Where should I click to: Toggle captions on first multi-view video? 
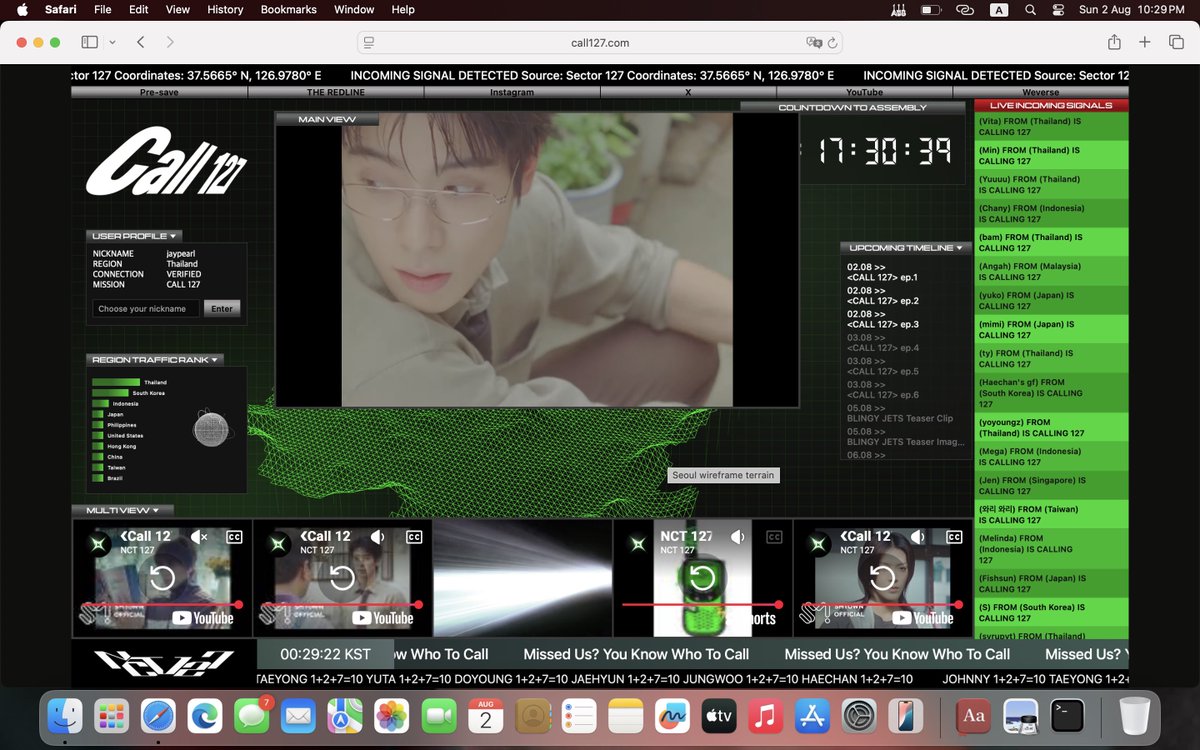click(235, 537)
